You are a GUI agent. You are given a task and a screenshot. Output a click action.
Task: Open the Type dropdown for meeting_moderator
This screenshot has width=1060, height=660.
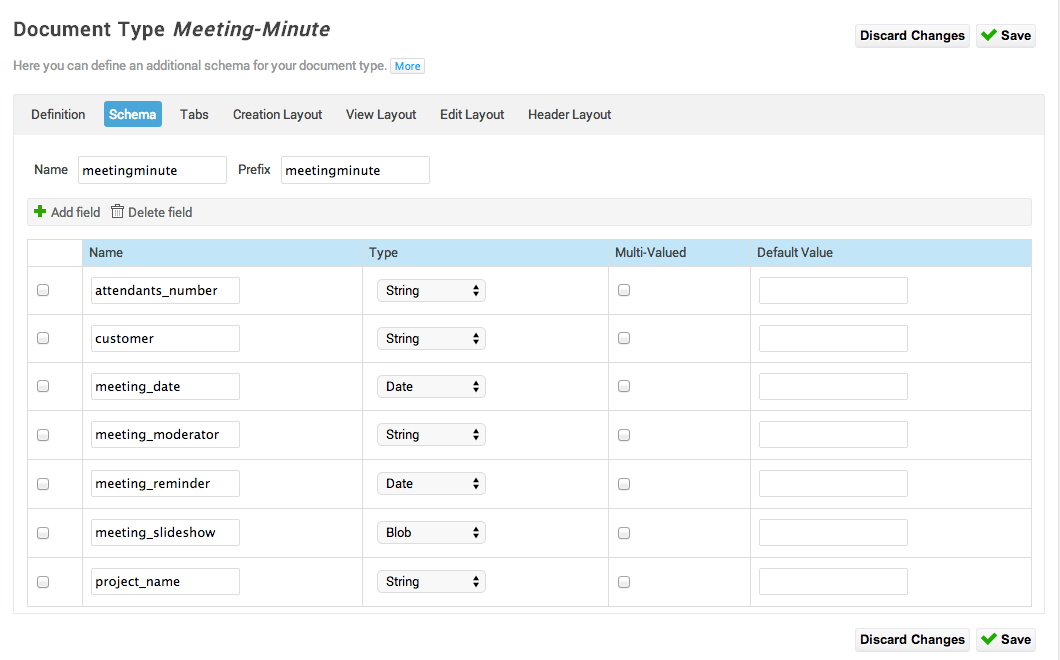click(x=431, y=435)
